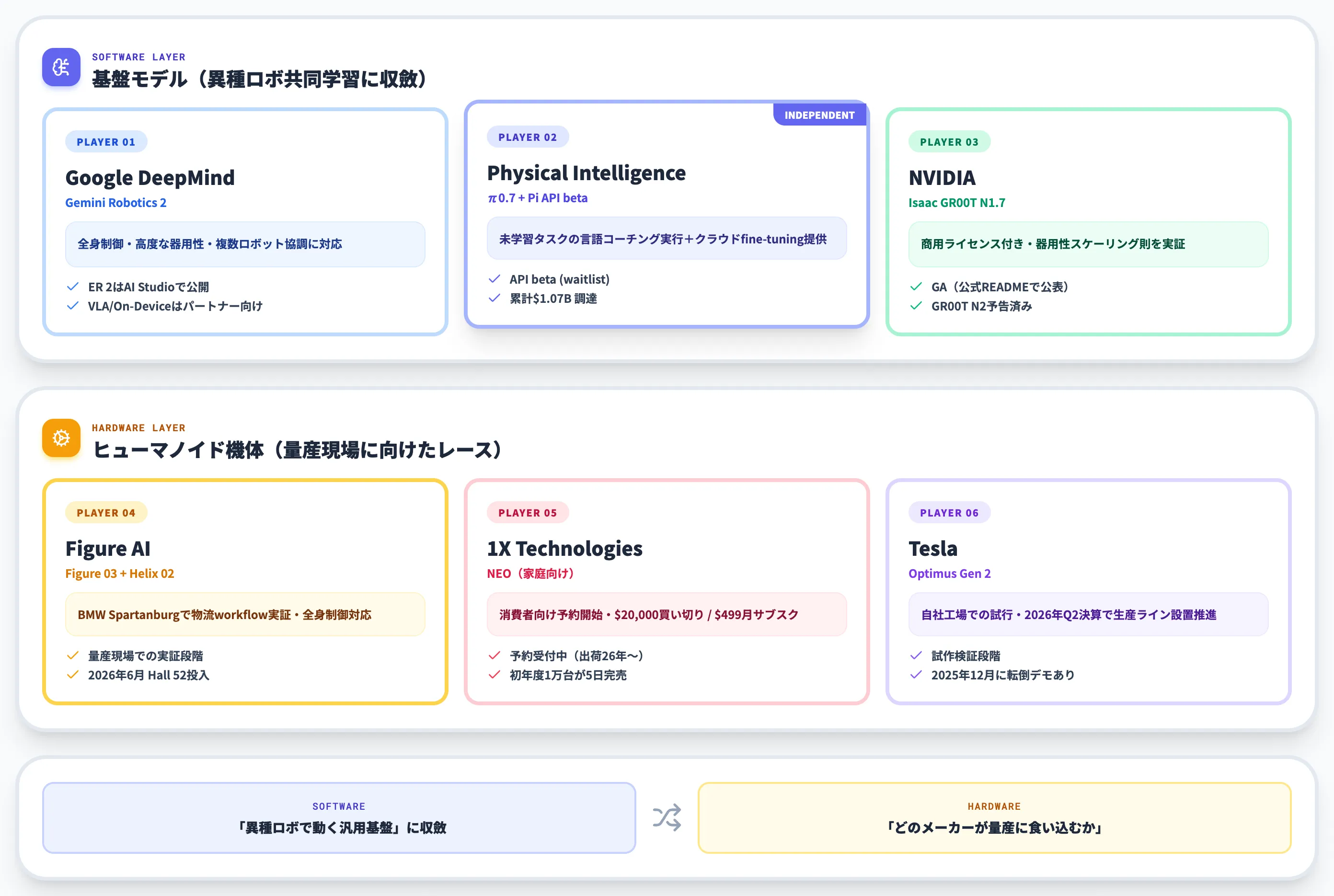1334x896 pixels.
Task: Click the π0.7 + Pi API beta subtitle
Action: tap(537, 198)
